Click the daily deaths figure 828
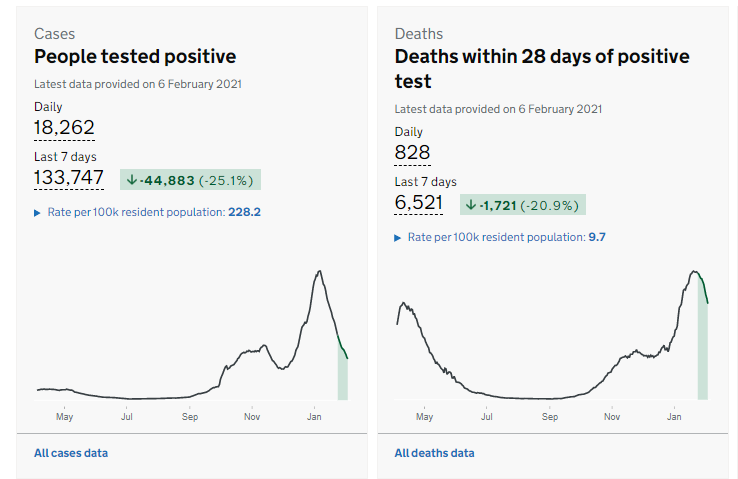The width and height of the screenshot is (738, 479). click(x=412, y=152)
